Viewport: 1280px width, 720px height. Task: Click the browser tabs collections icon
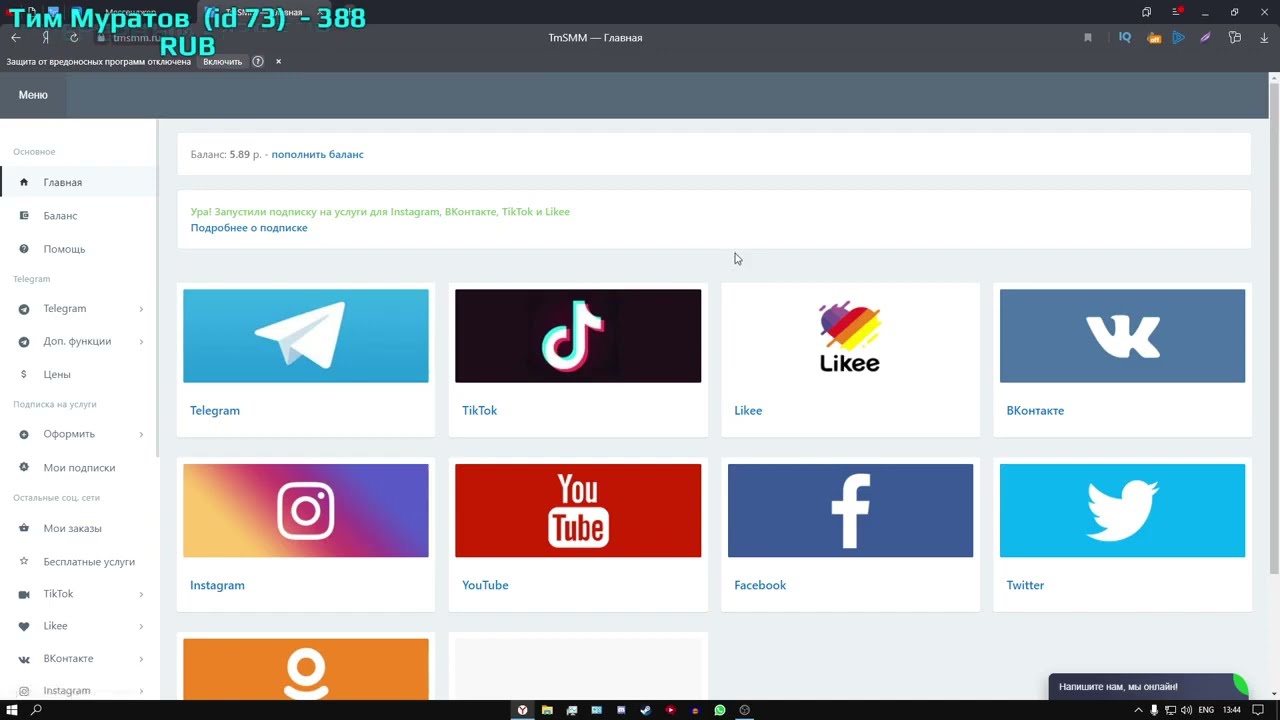pos(1147,12)
